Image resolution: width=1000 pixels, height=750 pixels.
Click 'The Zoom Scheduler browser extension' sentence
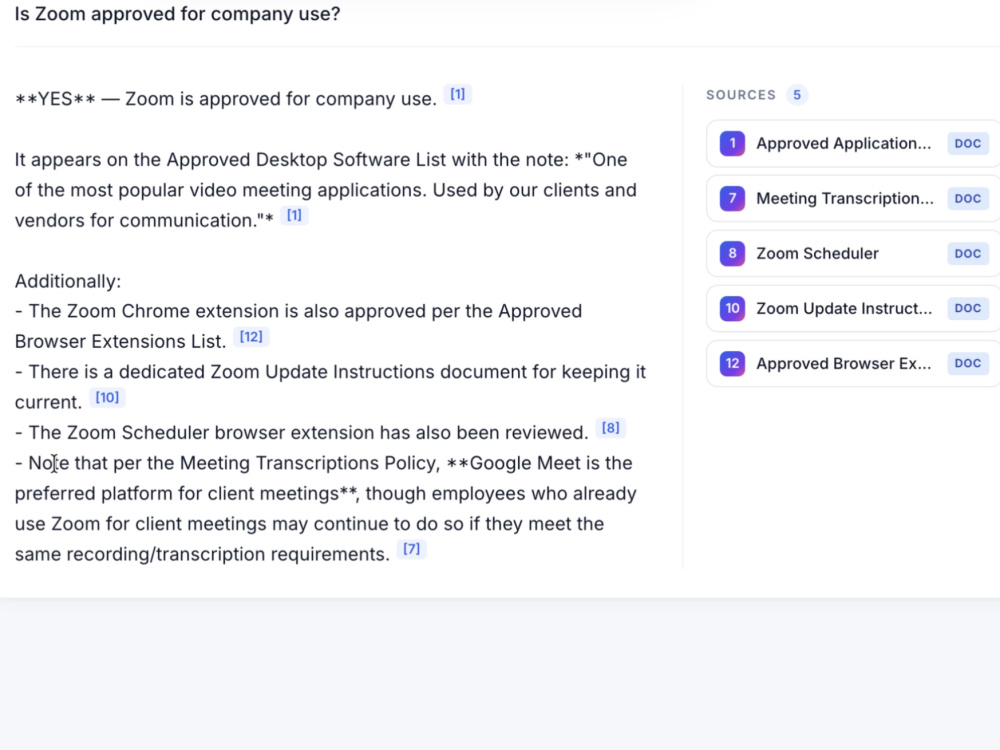click(x=309, y=432)
